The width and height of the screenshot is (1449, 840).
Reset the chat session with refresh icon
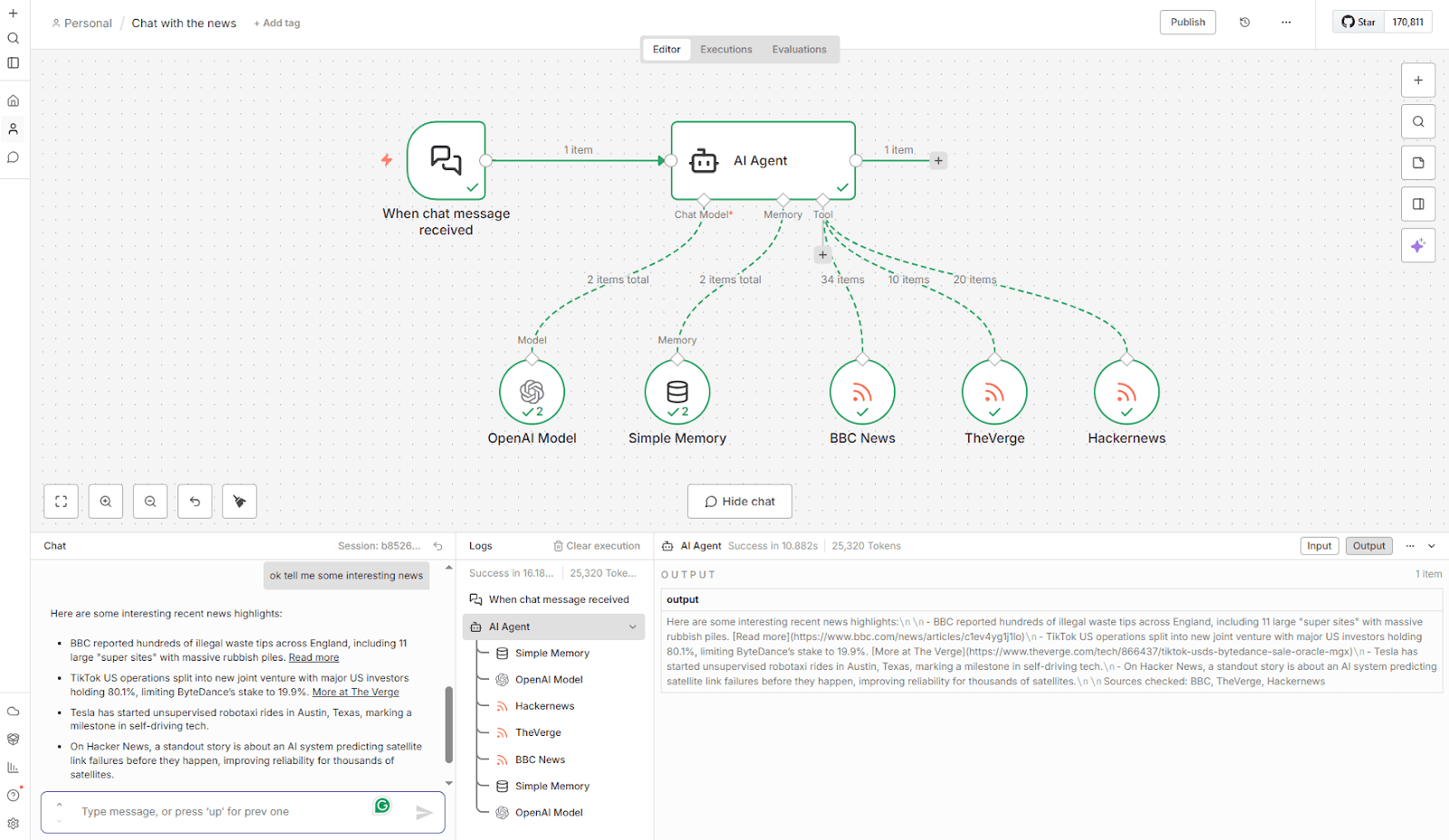click(x=438, y=546)
